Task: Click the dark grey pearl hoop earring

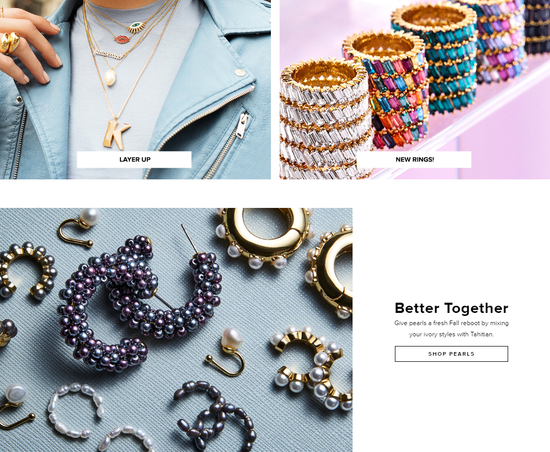Action: point(216,416)
